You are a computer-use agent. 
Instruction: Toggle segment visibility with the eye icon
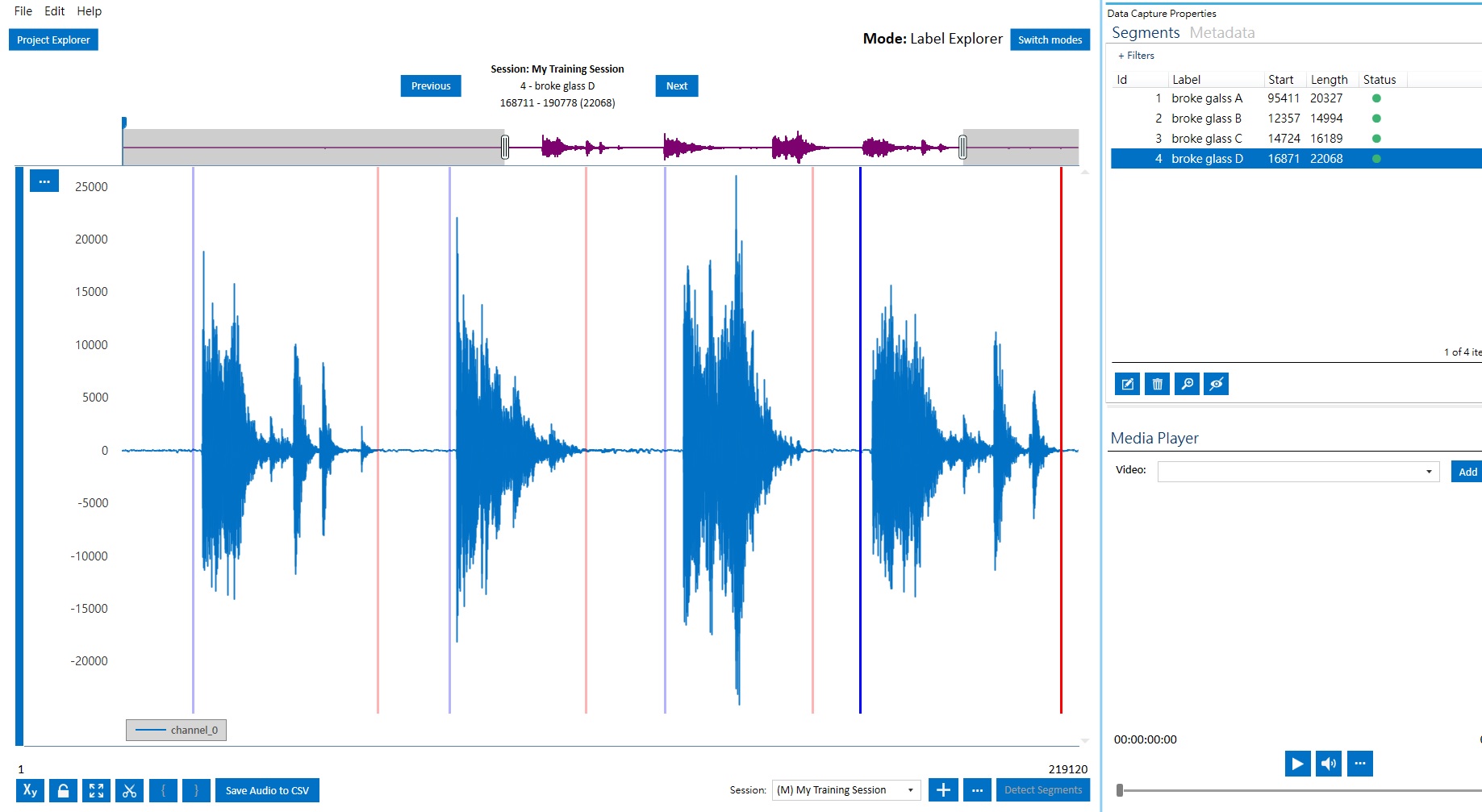(x=1217, y=384)
